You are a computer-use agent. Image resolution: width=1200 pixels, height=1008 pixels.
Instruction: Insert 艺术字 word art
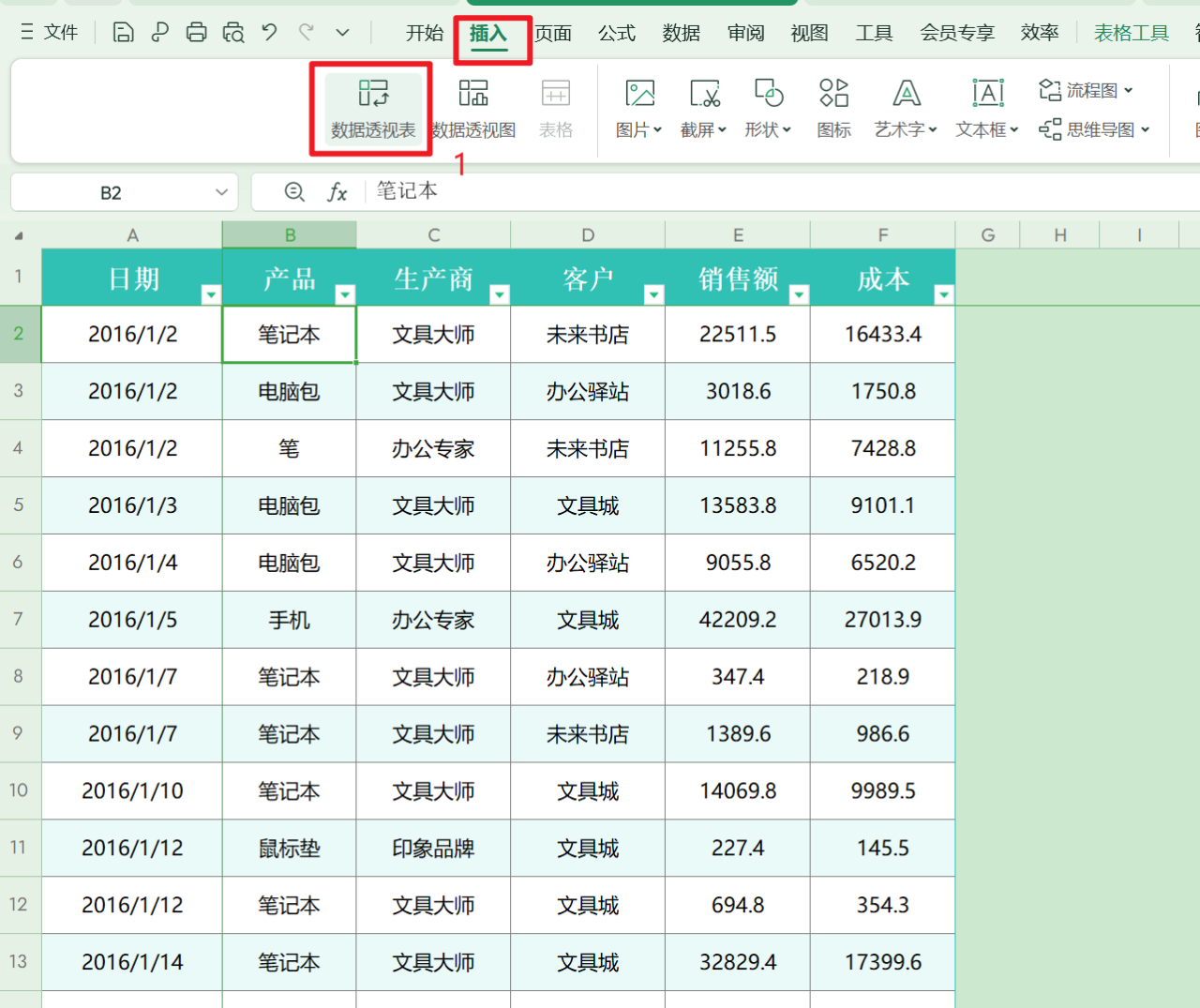click(x=906, y=109)
